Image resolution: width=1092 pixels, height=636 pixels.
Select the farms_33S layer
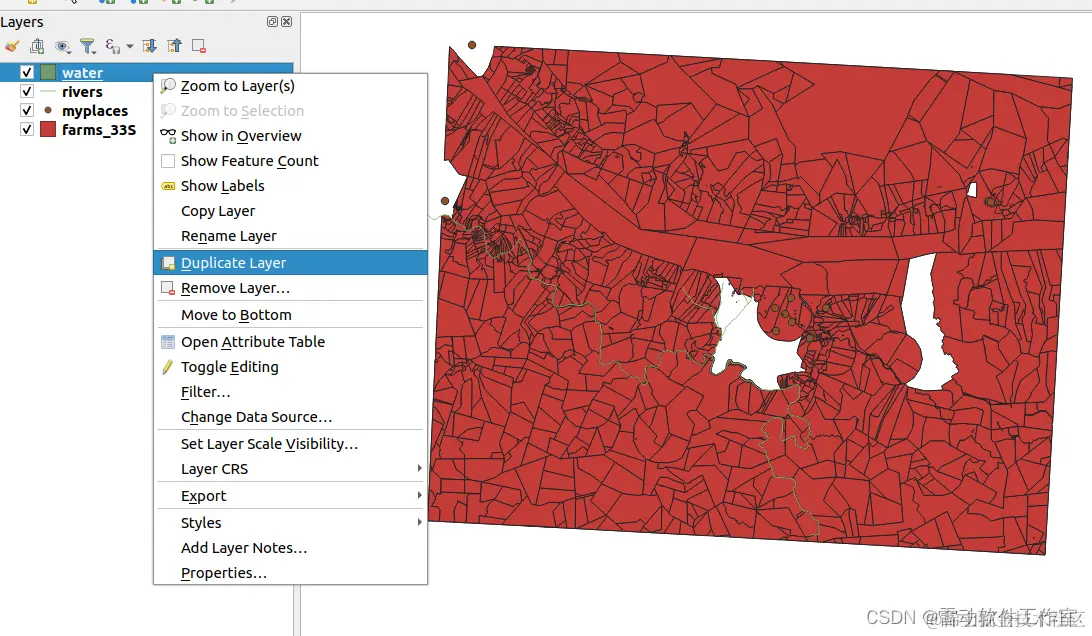pyautogui.click(x=99, y=130)
